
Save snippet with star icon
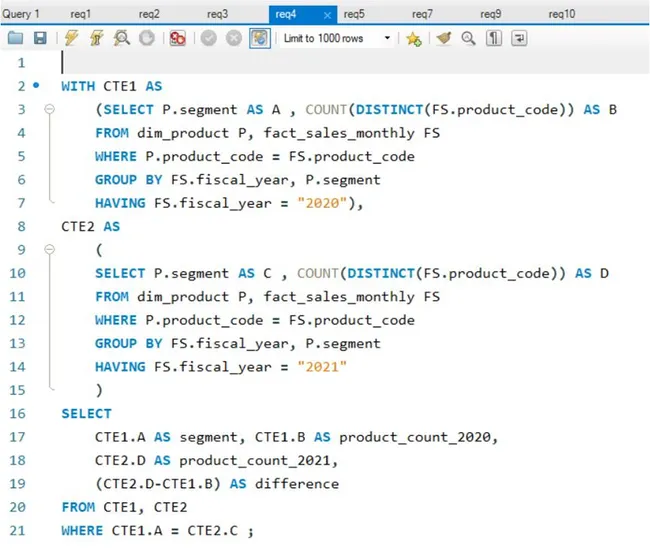(413, 39)
